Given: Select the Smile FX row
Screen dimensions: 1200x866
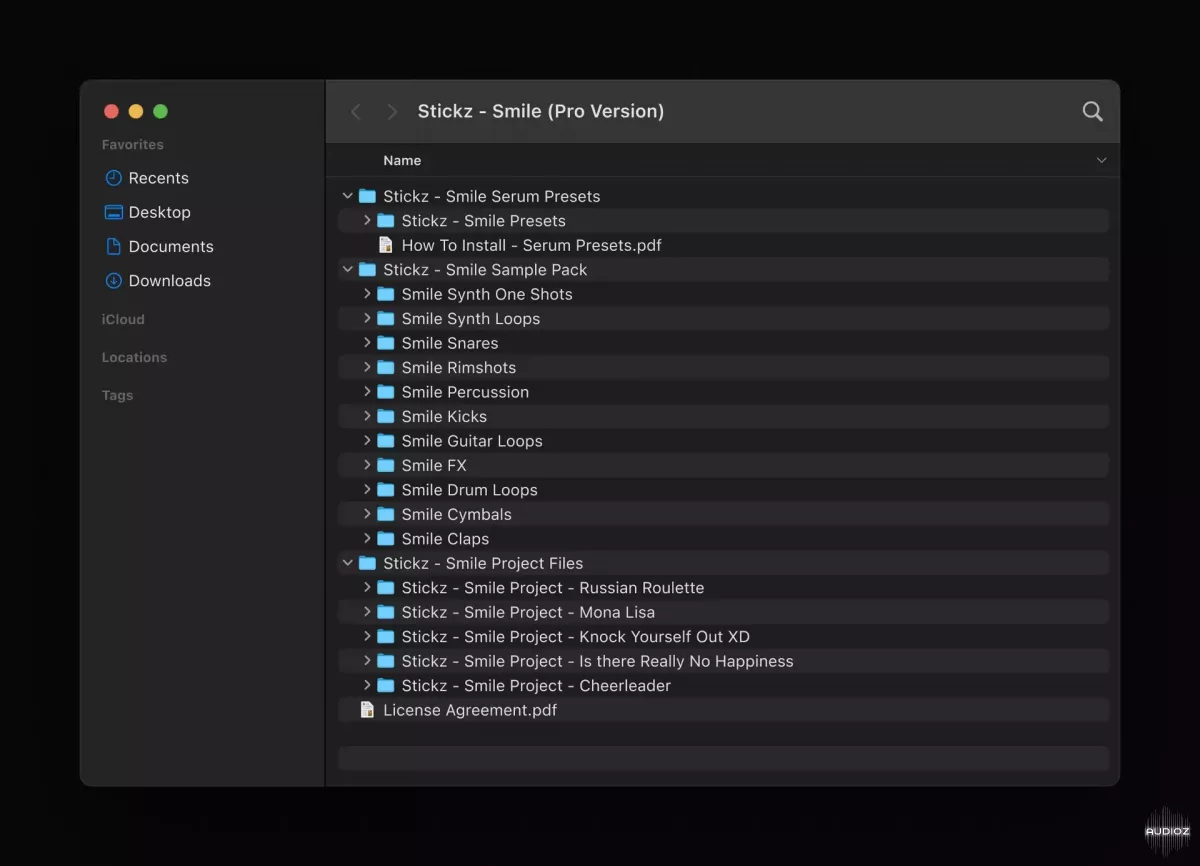Looking at the screenshot, I should coord(723,465).
